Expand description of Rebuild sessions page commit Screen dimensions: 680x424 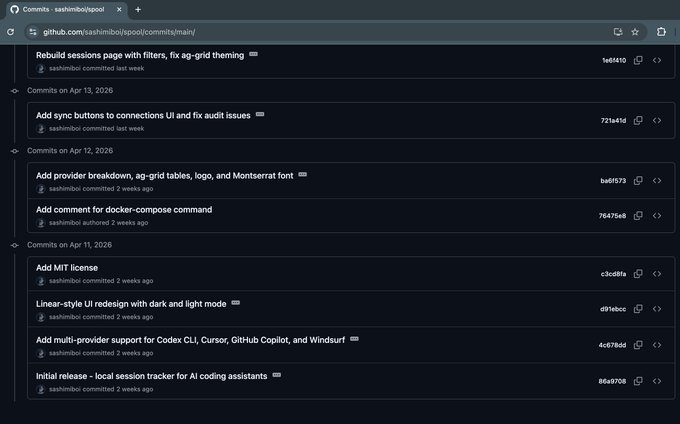click(254, 54)
